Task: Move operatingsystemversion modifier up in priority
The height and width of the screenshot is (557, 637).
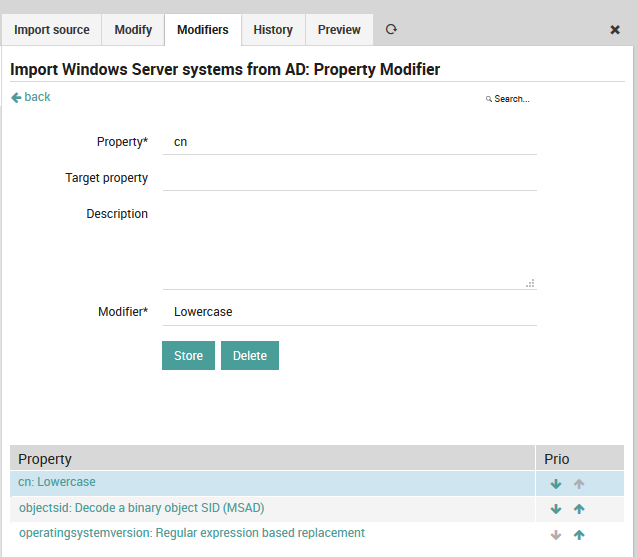Action: (x=579, y=535)
